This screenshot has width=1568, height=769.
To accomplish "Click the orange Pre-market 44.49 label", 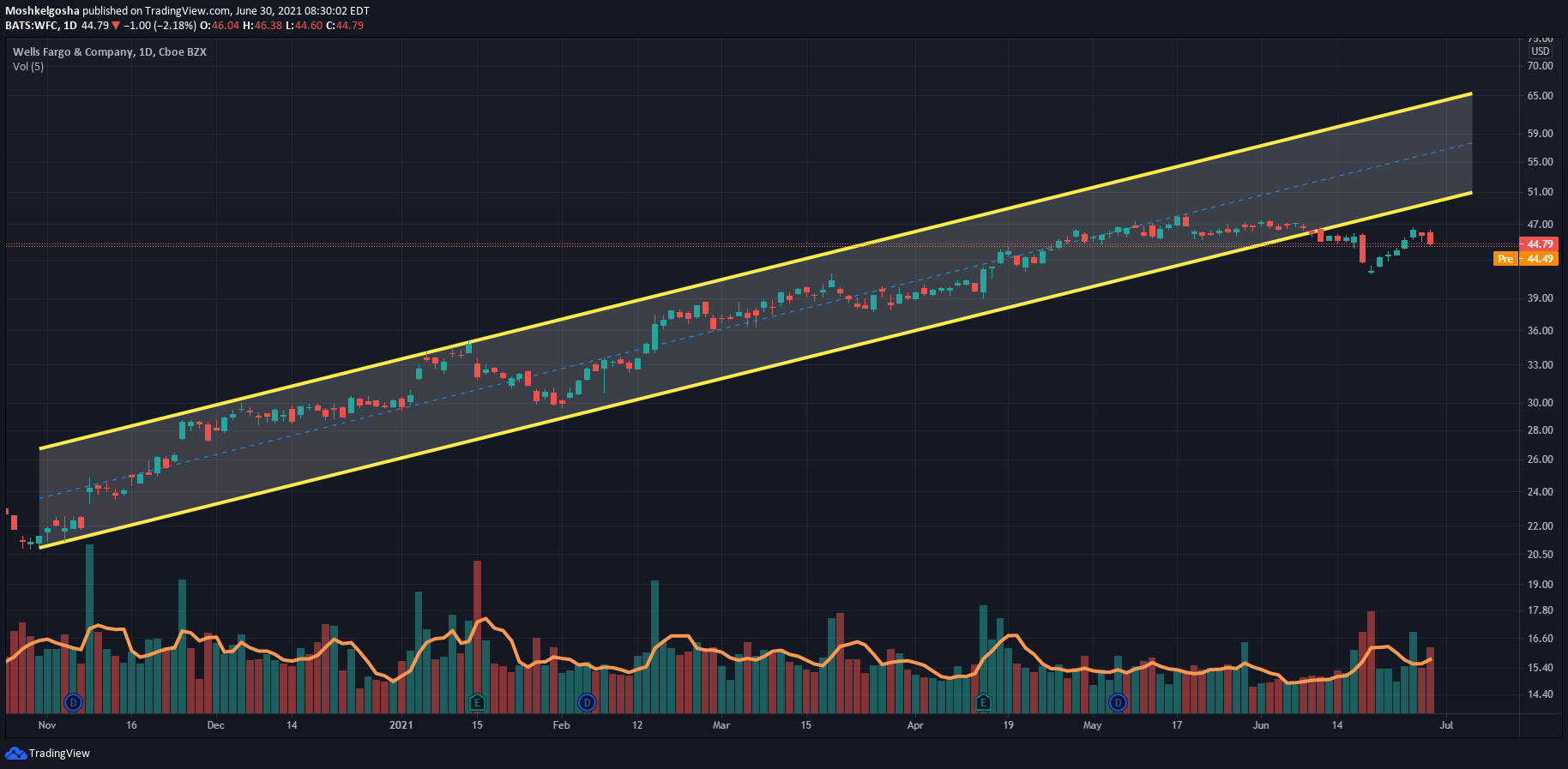I will pos(1526,259).
